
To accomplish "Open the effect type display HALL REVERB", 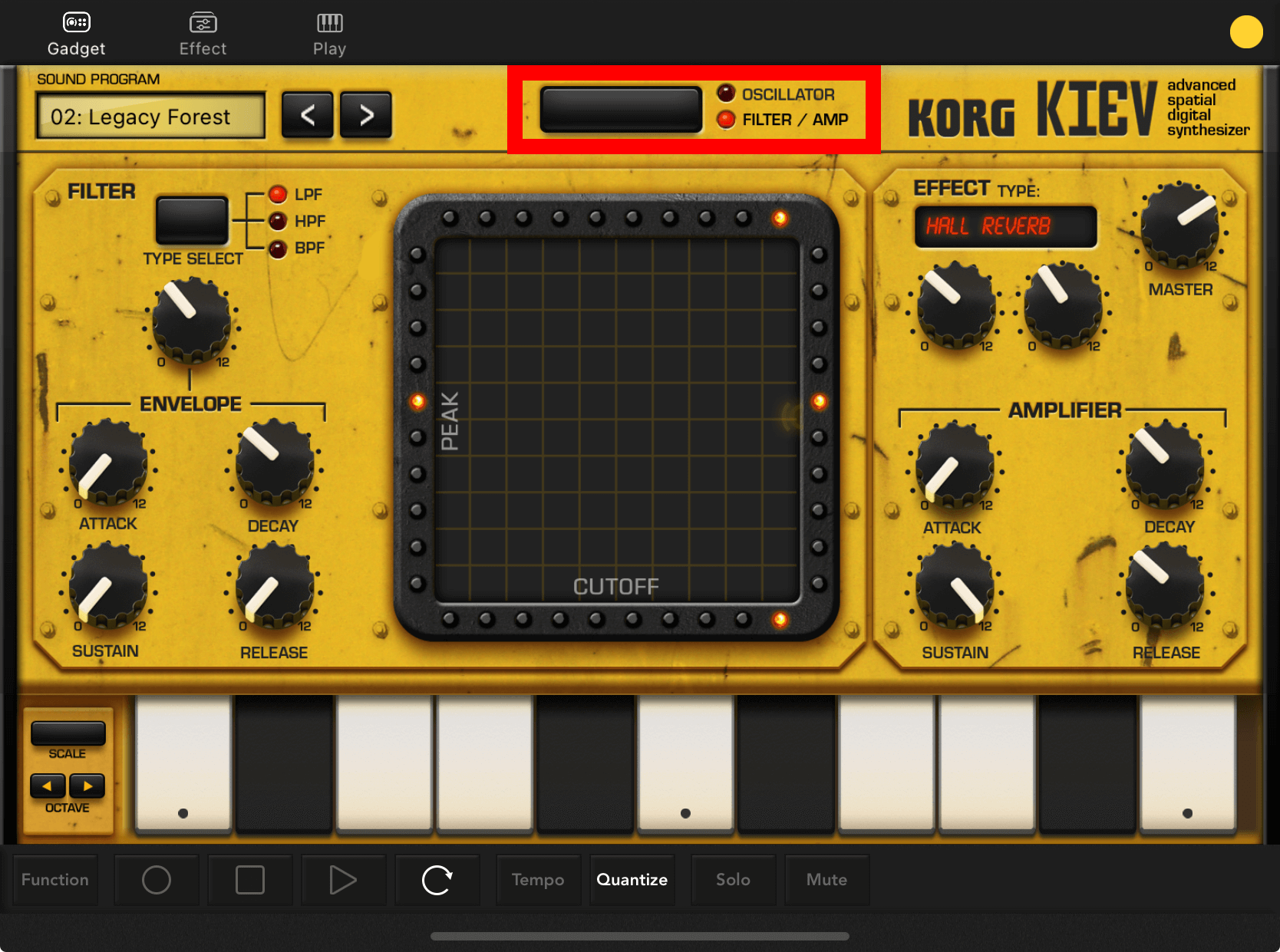I will 1005,226.
